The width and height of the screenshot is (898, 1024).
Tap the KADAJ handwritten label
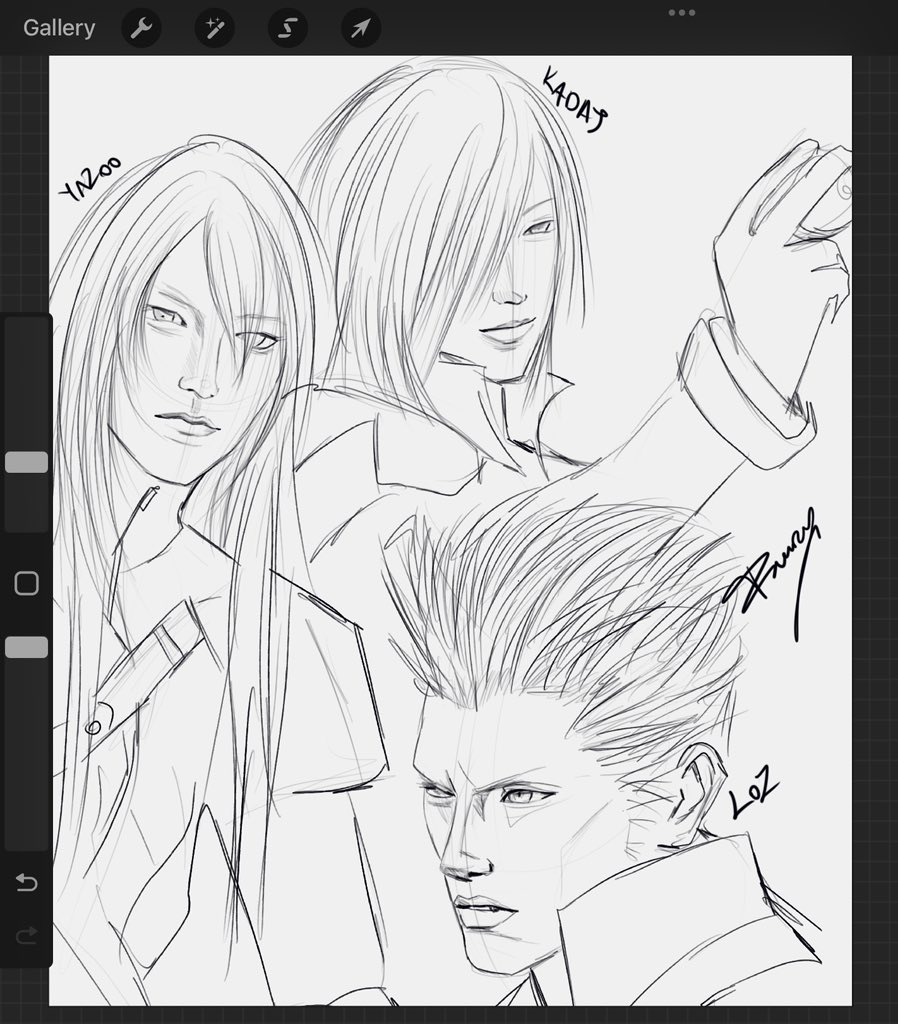575,101
